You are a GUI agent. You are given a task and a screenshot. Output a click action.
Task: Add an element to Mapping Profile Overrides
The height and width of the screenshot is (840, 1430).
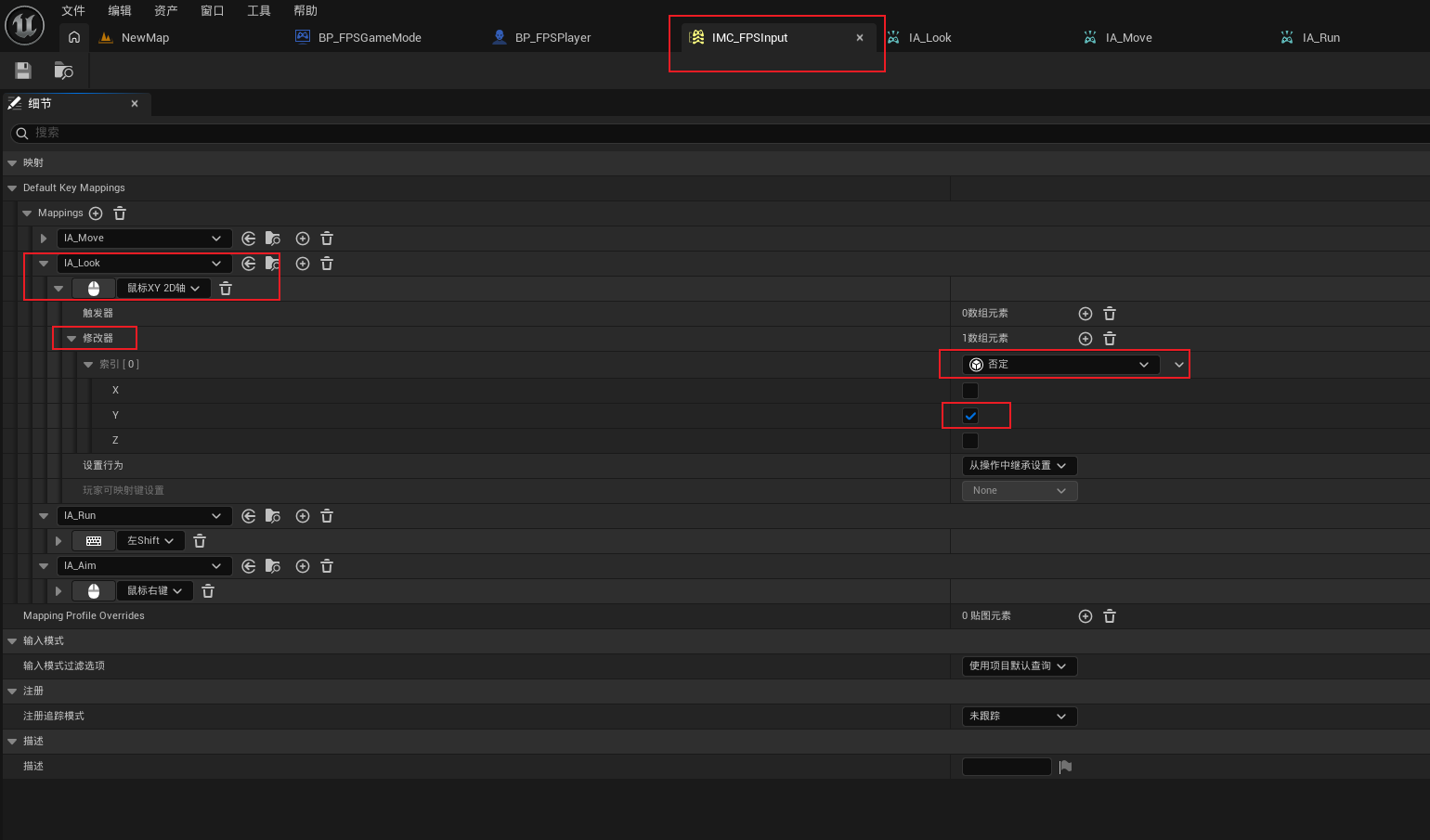tap(1085, 616)
